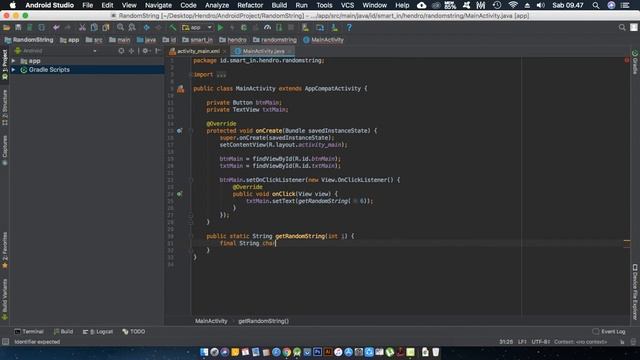Screen dimensions: 640x360
Task: Click the UTF-8 encoding in status bar
Action: [540, 342]
